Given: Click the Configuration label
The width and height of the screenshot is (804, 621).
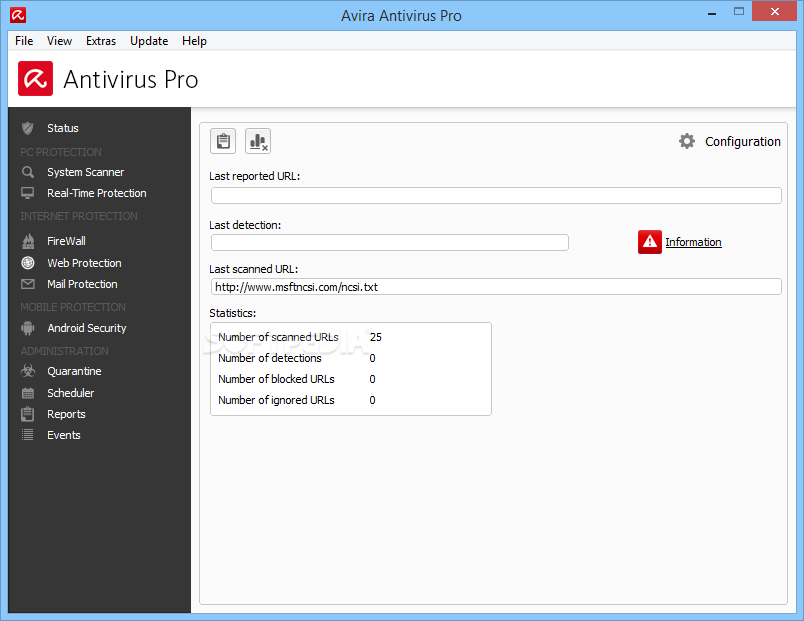Looking at the screenshot, I should click(742, 142).
